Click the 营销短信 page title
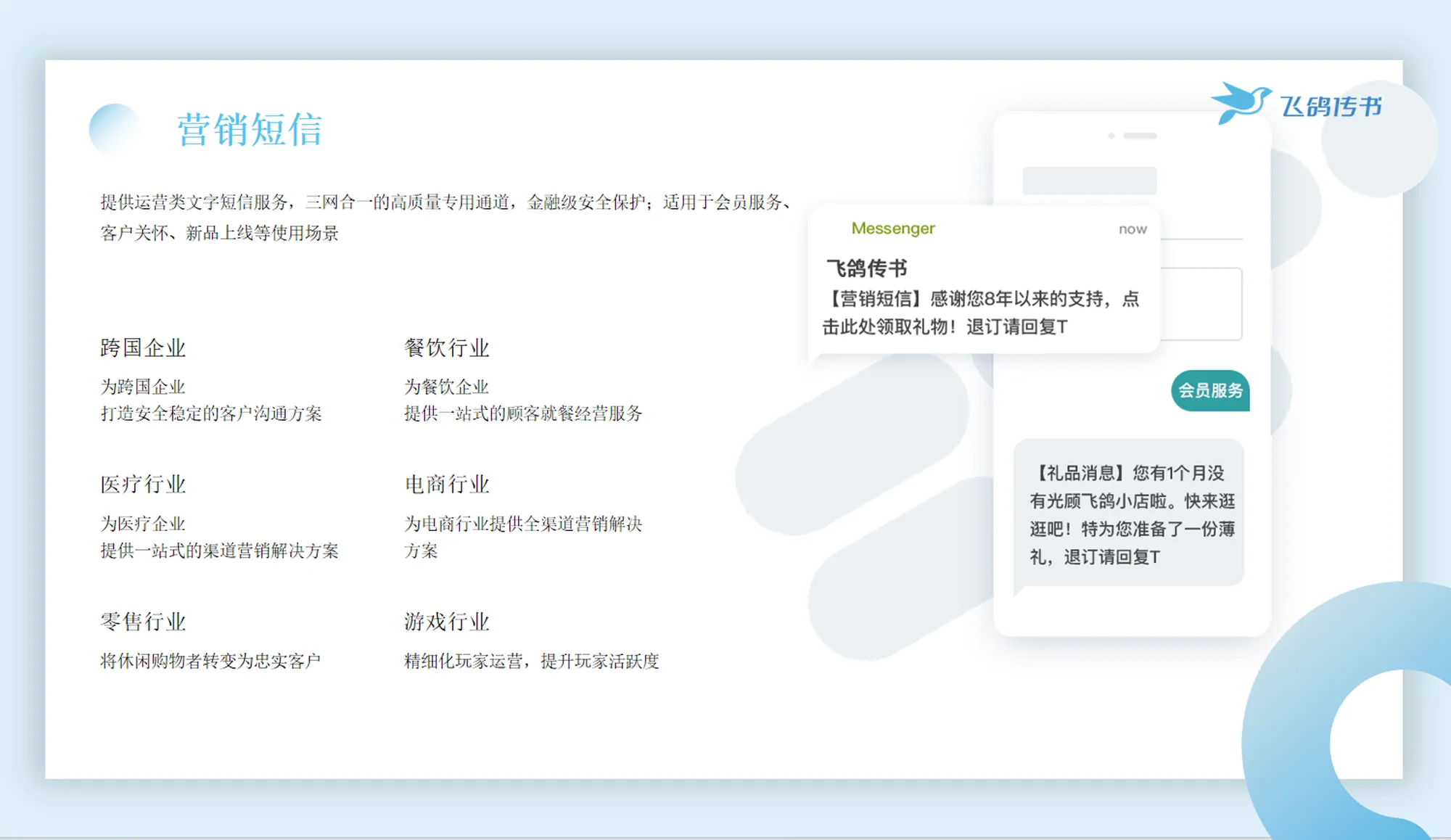 pos(250,130)
